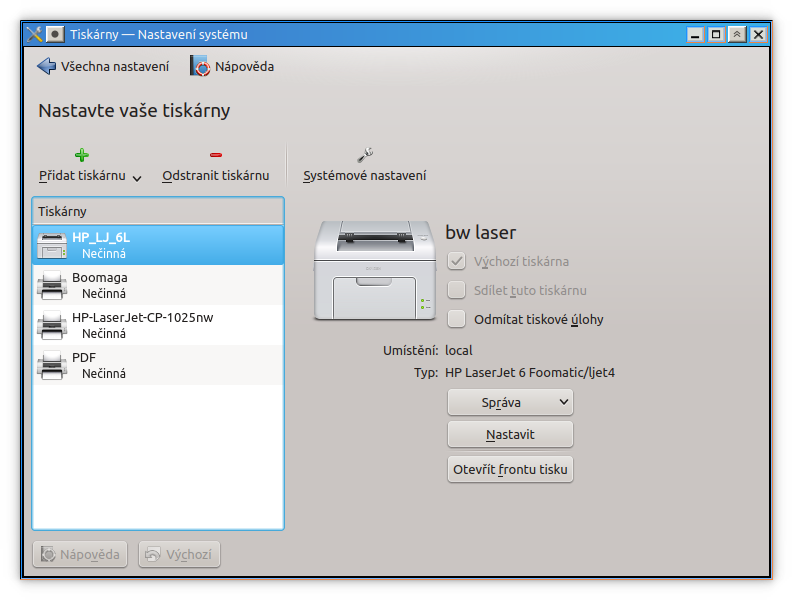The height and width of the screenshot is (600, 793).
Task: Click the Tiskárny list column header
Action: pos(158,212)
